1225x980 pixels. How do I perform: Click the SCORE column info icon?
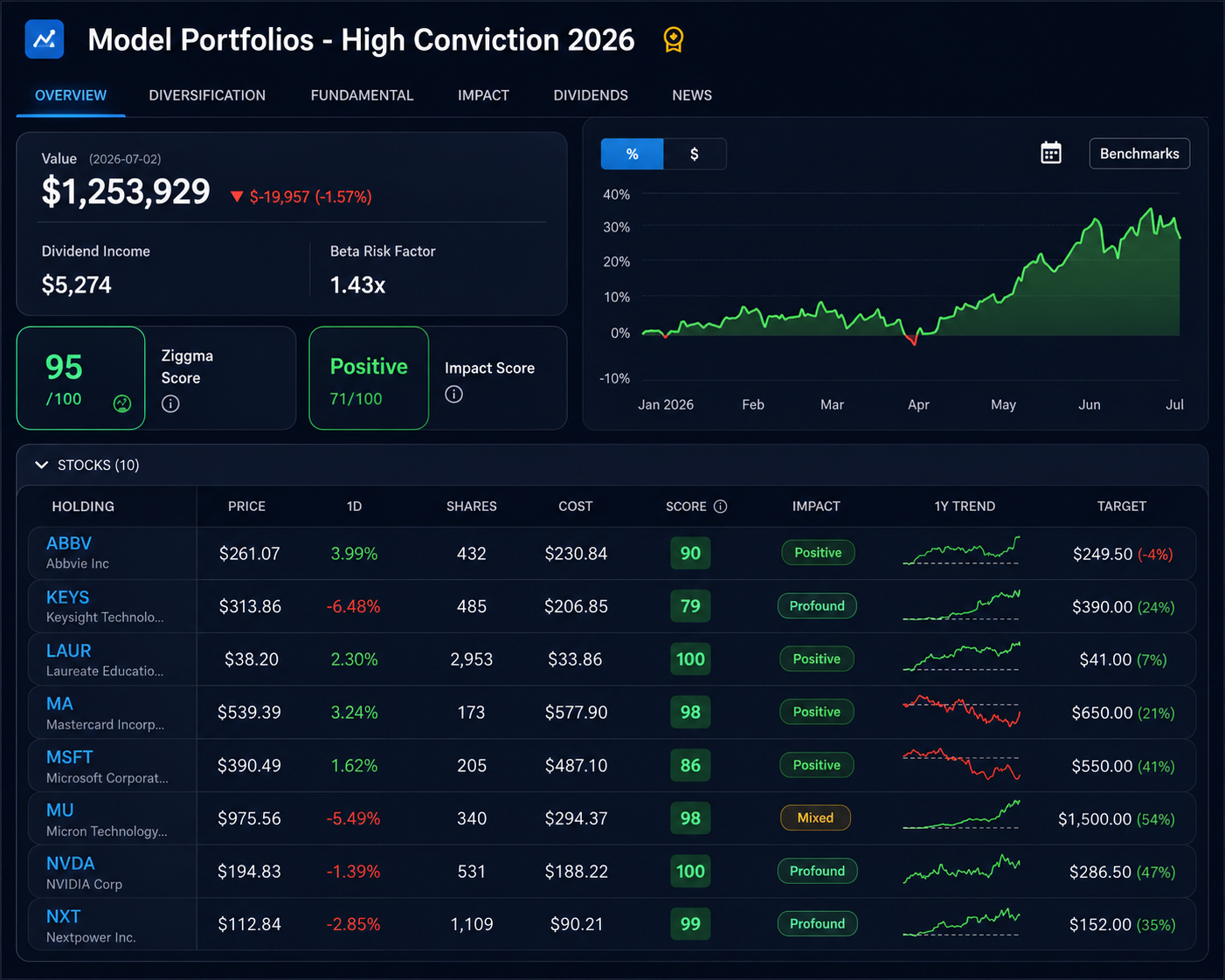(720, 507)
